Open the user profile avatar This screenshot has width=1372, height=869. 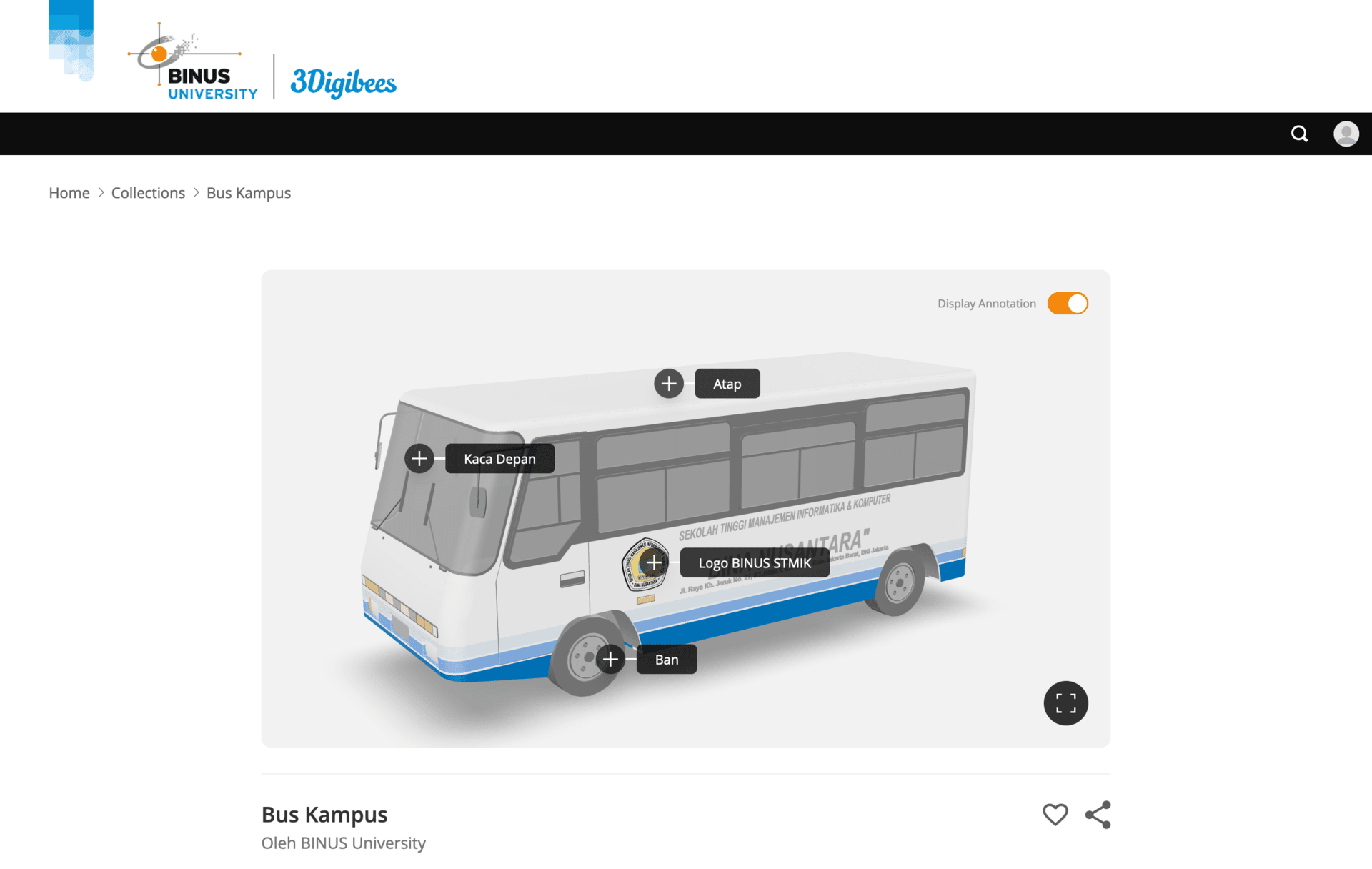pos(1346,134)
